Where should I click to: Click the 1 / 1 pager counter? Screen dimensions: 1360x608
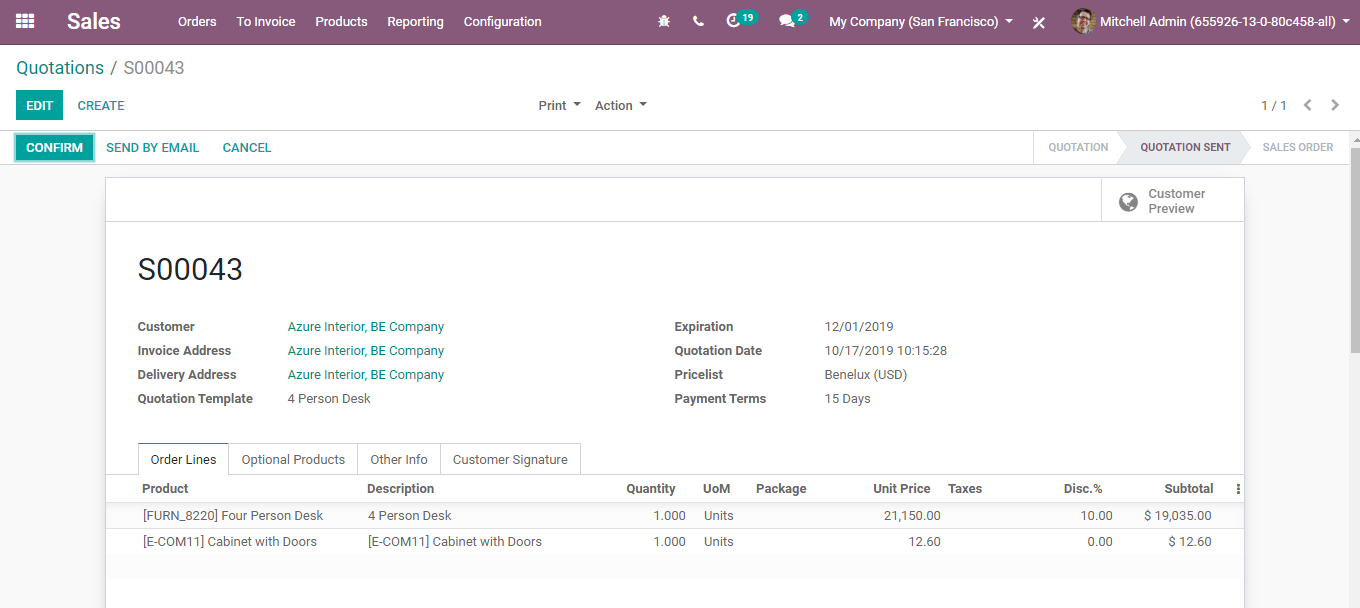tap(1274, 105)
